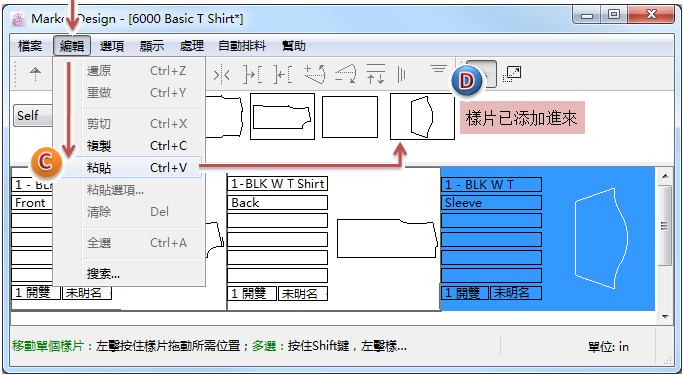Click the '單位: in' status bar entry
This screenshot has height=375, width=684.
click(x=608, y=347)
